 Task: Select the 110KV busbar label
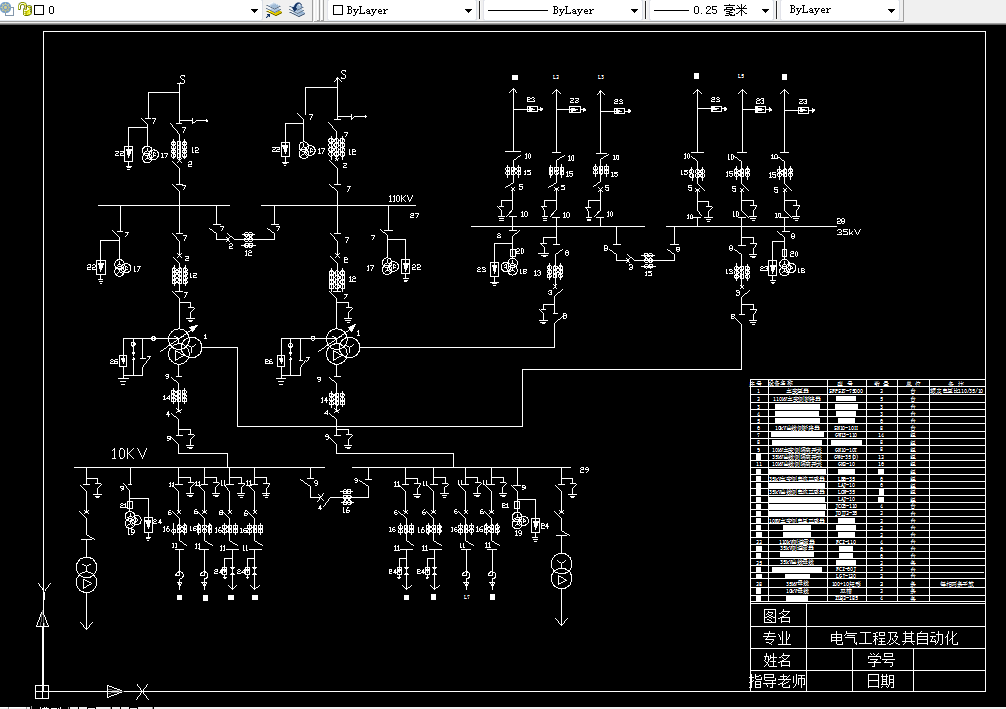pos(401,199)
